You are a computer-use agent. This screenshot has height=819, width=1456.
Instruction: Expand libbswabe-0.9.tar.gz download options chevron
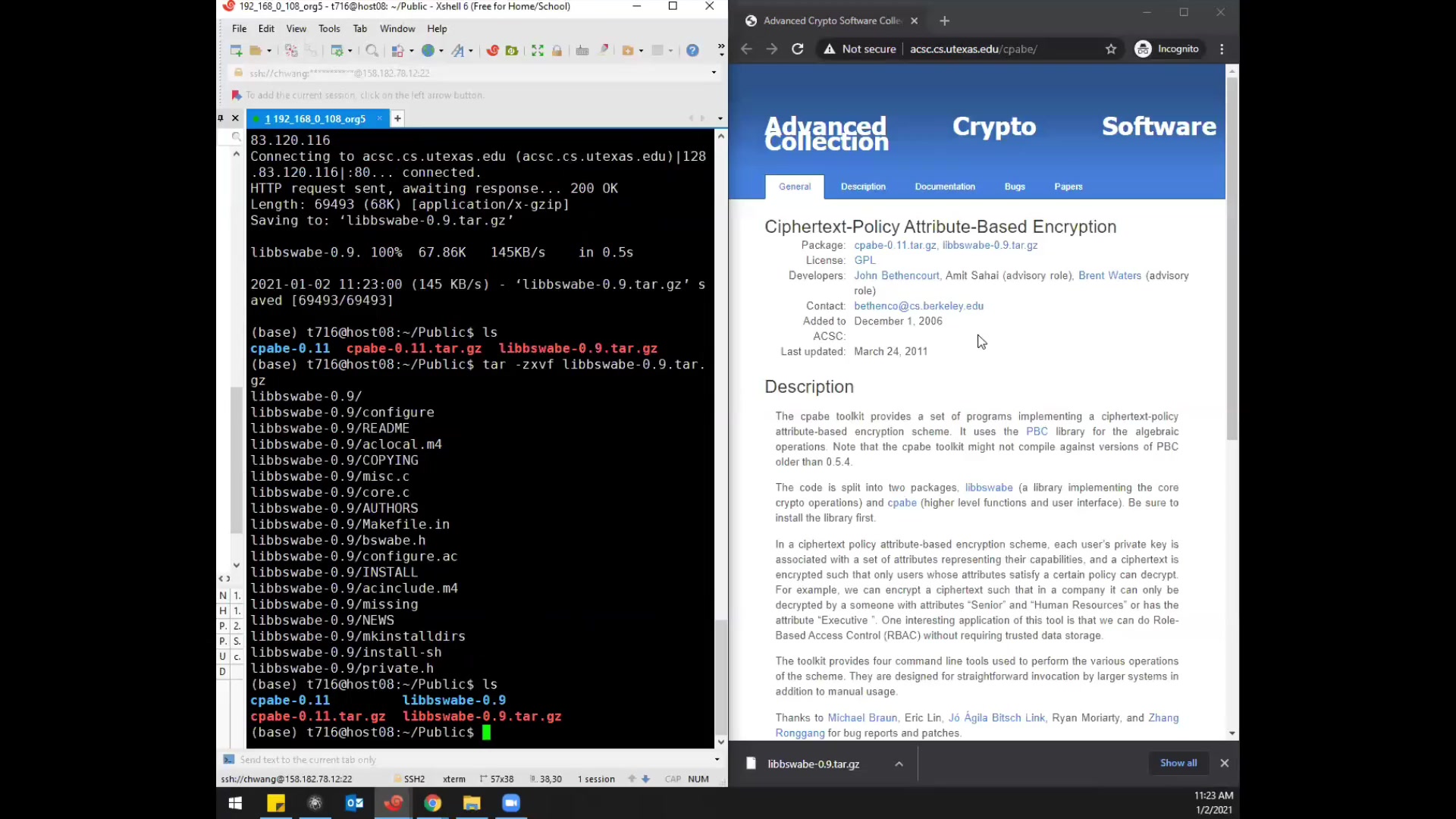[899, 764]
